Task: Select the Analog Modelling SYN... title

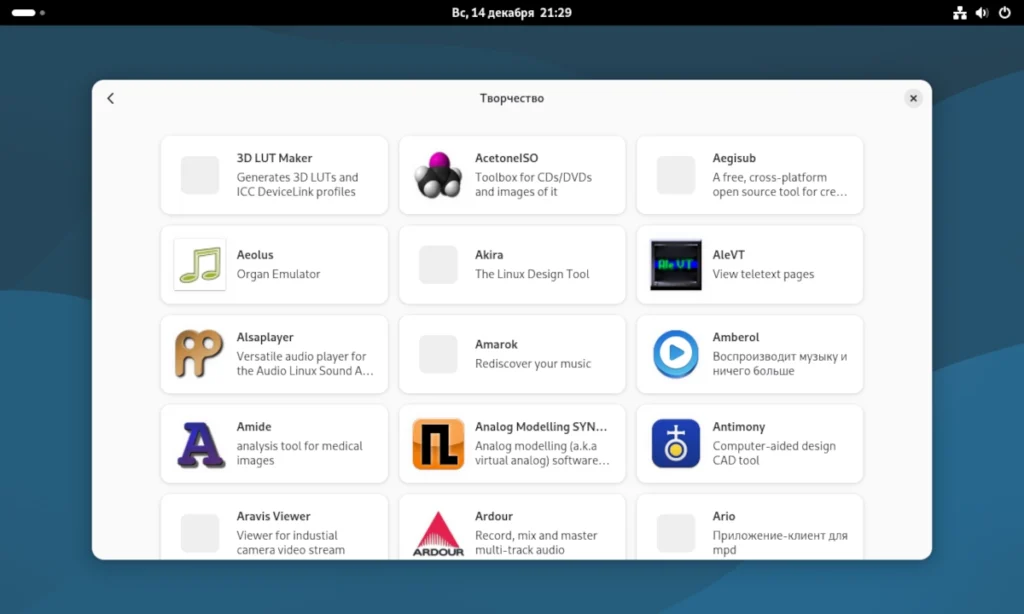Action: [541, 427]
